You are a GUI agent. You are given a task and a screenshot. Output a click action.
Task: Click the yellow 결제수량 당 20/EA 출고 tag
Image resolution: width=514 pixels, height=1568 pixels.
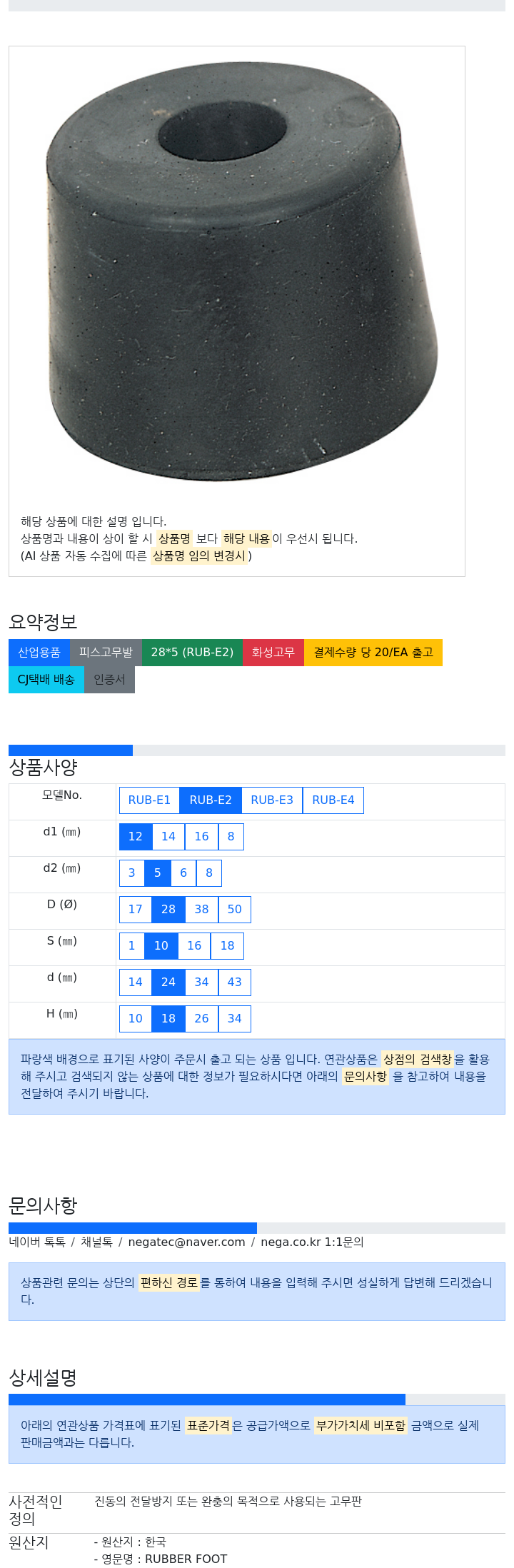click(x=373, y=652)
